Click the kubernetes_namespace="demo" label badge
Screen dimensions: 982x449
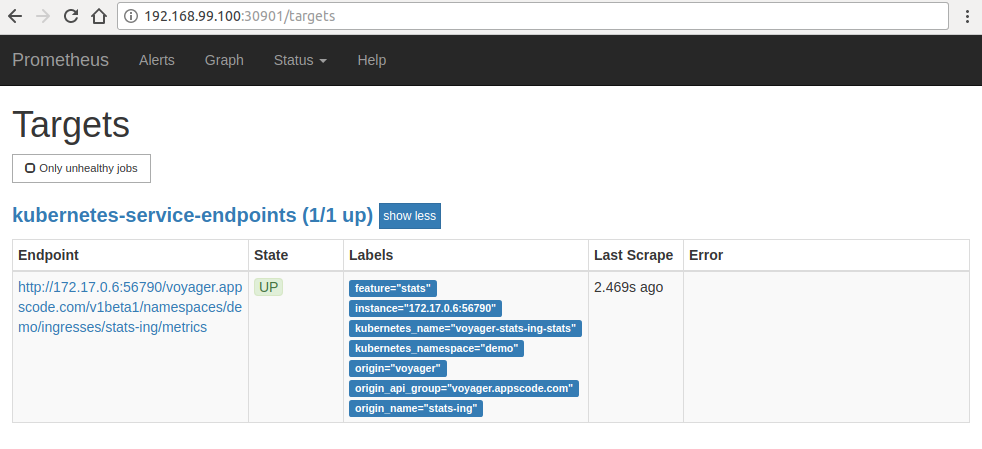436,348
